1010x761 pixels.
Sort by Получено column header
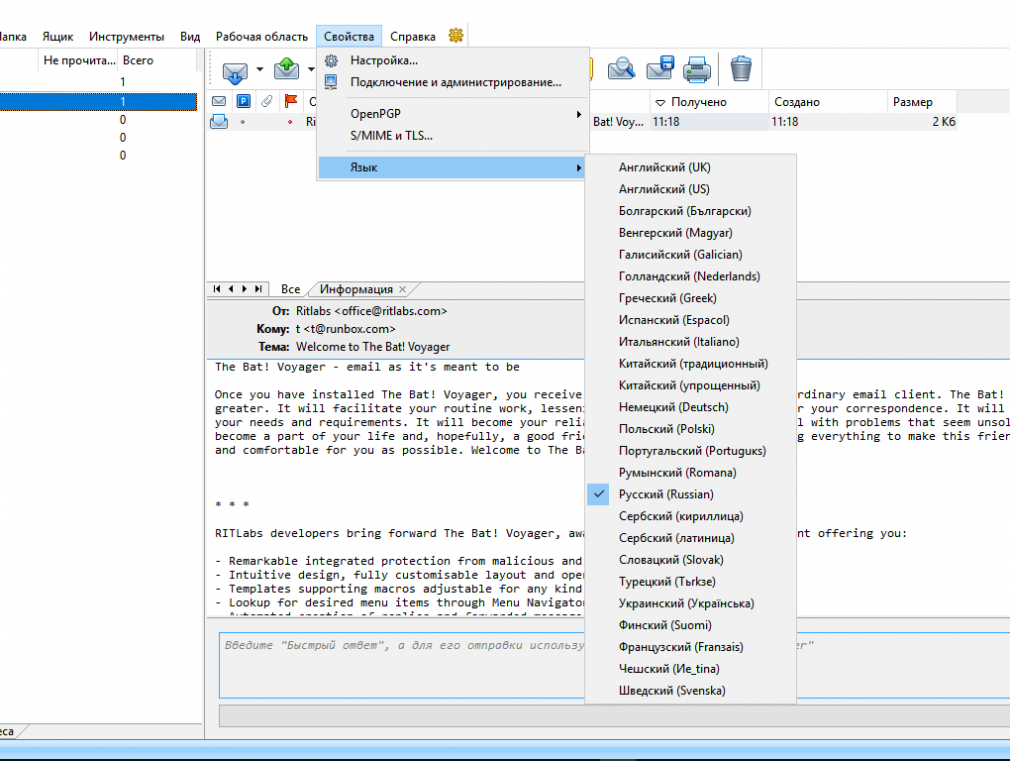pyautogui.click(x=709, y=102)
